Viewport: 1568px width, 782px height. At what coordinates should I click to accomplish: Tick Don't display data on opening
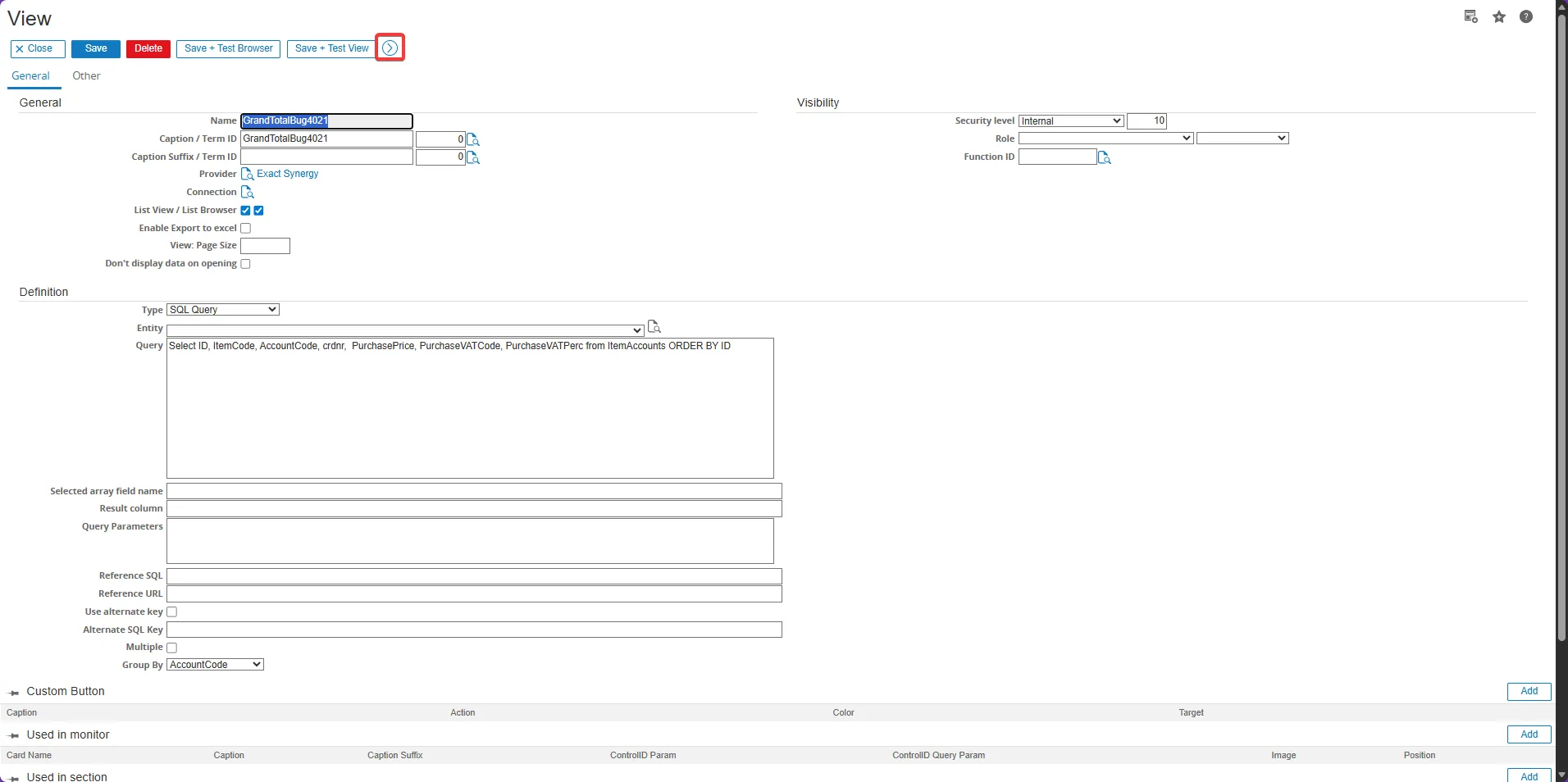[x=245, y=264]
